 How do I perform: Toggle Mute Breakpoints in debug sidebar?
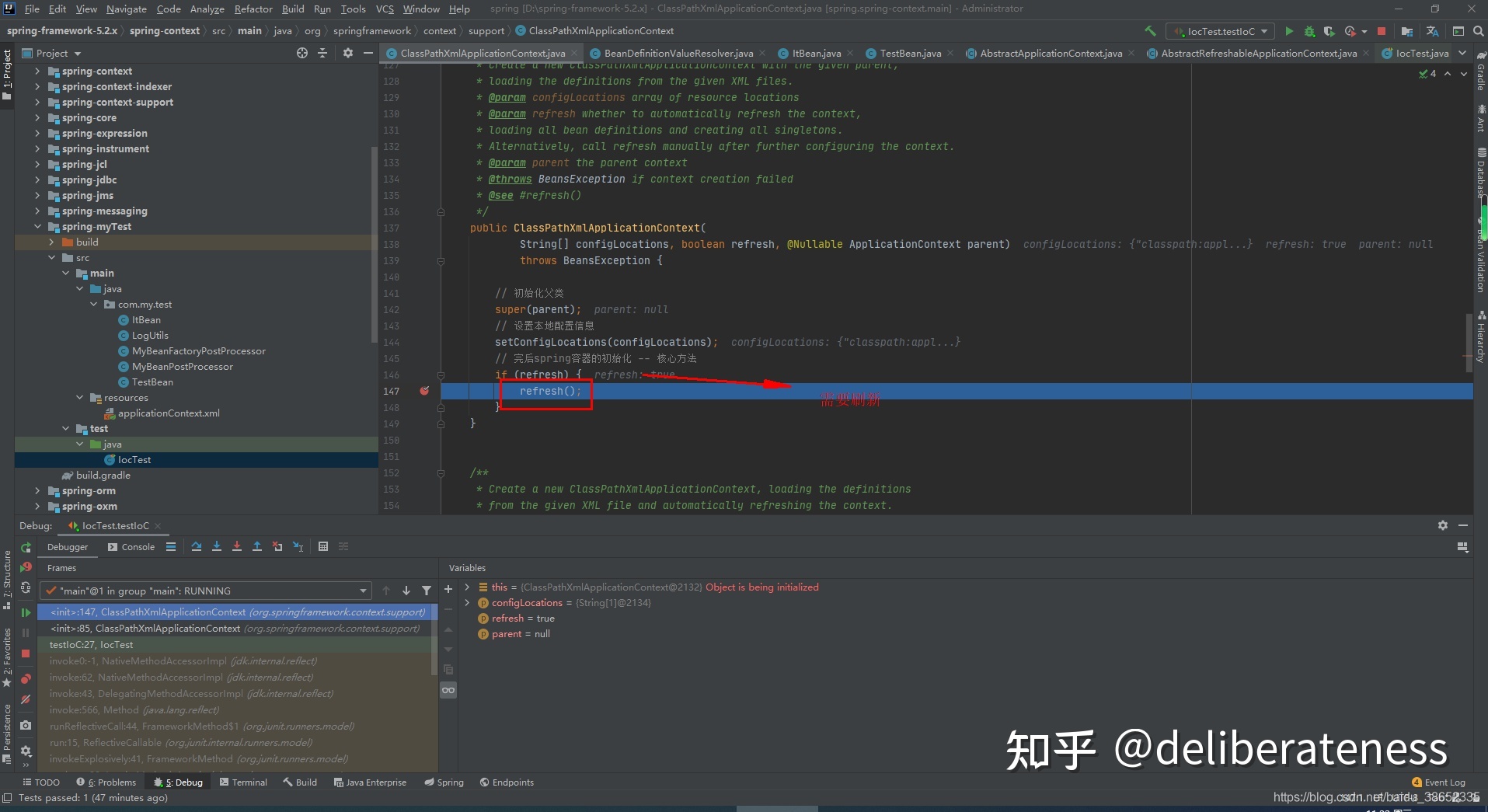(x=26, y=699)
